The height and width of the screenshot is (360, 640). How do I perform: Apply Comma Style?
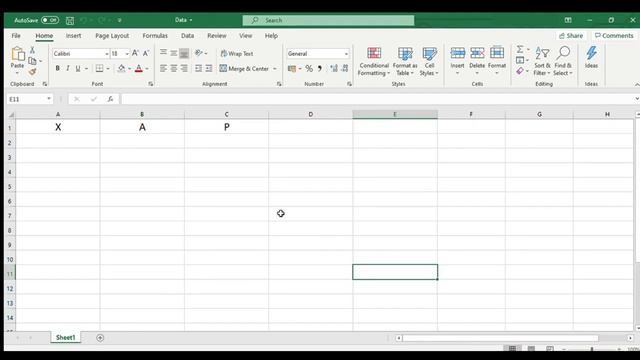pyautogui.click(x=320, y=69)
